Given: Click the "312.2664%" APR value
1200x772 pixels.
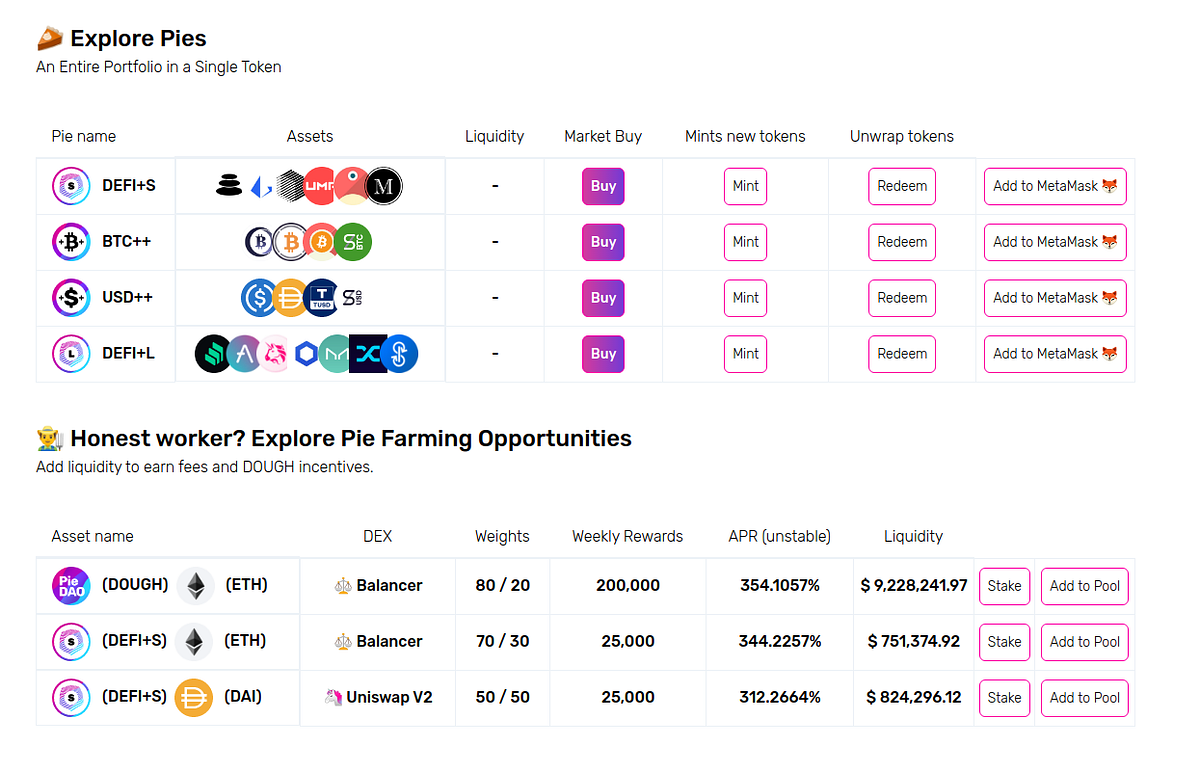Looking at the screenshot, I should coord(780,697).
